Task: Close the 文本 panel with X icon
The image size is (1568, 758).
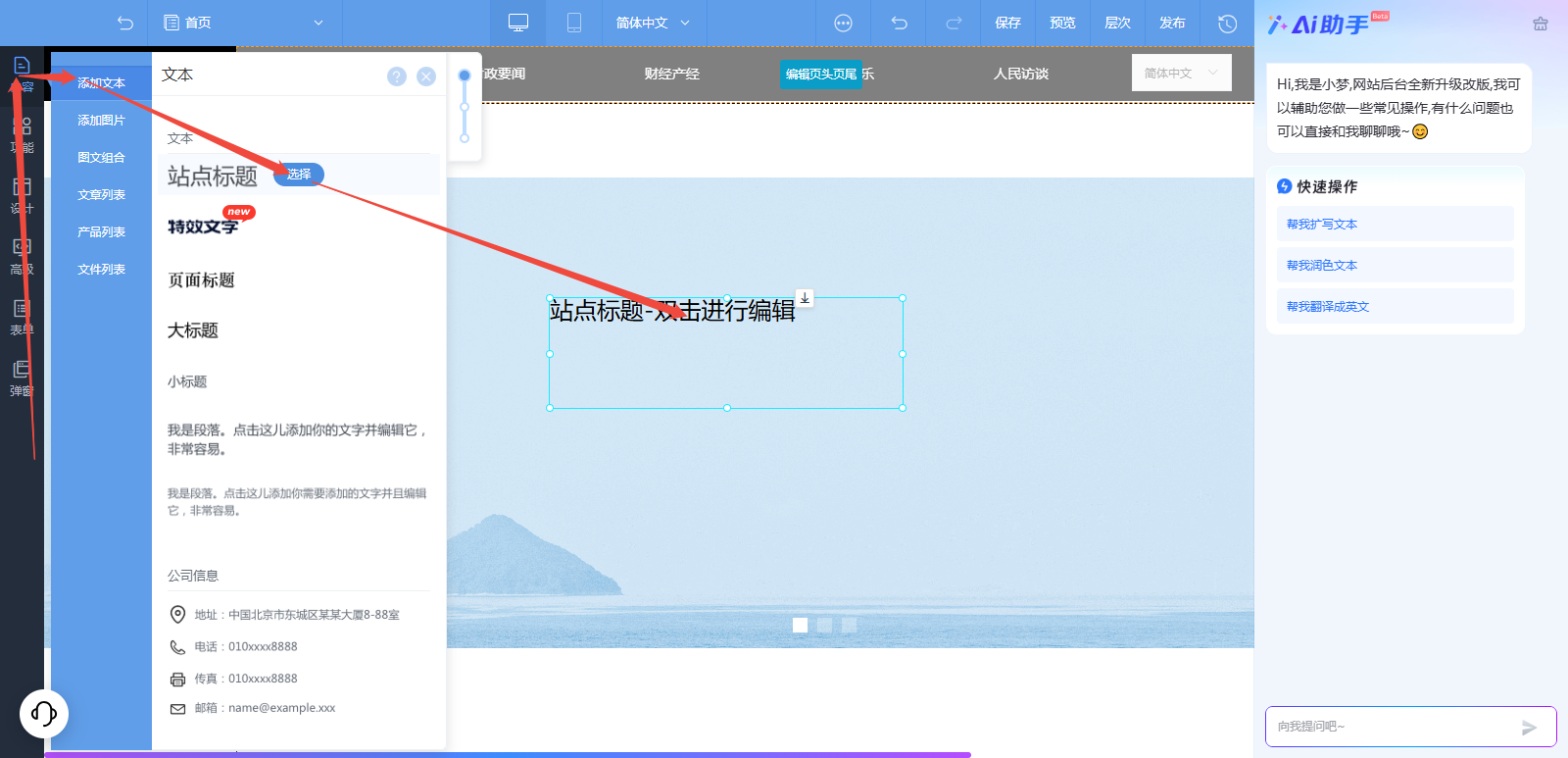Action: tap(426, 76)
